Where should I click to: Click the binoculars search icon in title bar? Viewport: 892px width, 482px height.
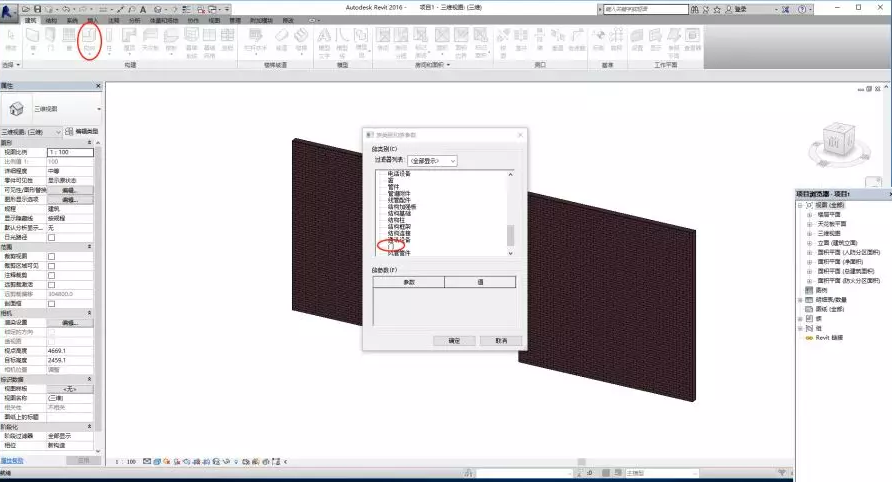tap(695, 9)
